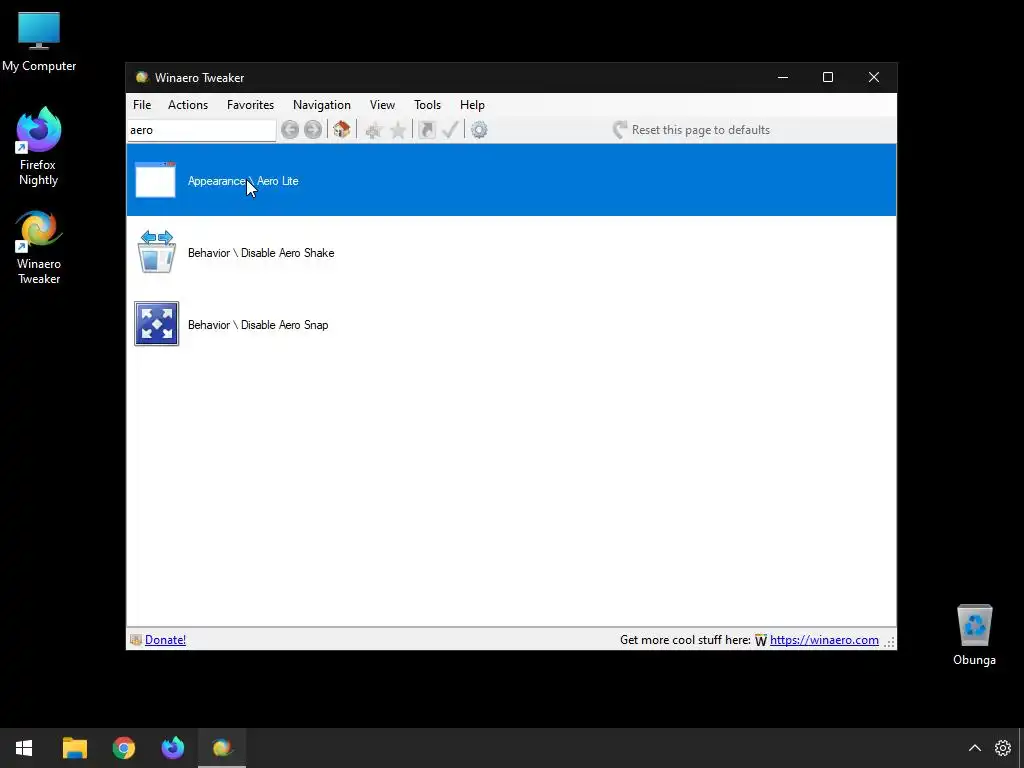Show hidden tray icons chevron
1024x768 pixels.
click(x=974, y=748)
